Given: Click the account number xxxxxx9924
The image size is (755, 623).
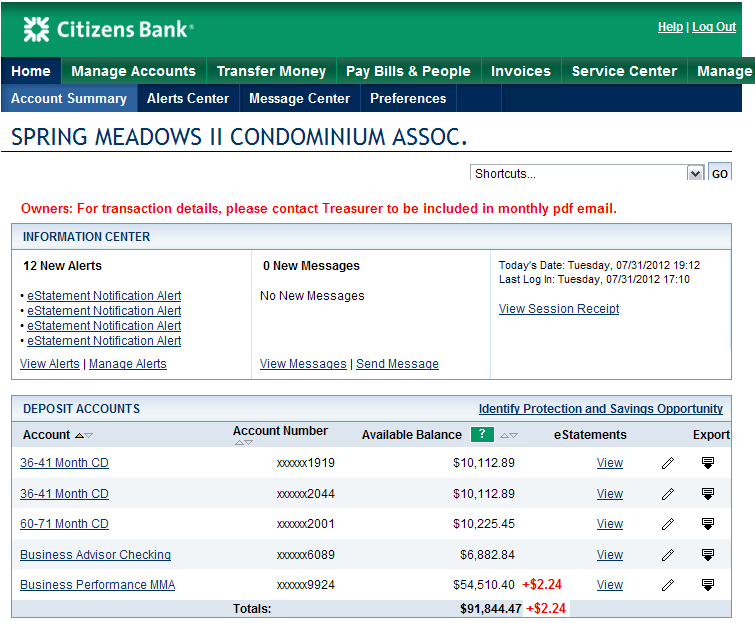Looking at the screenshot, I should point(306,584).
